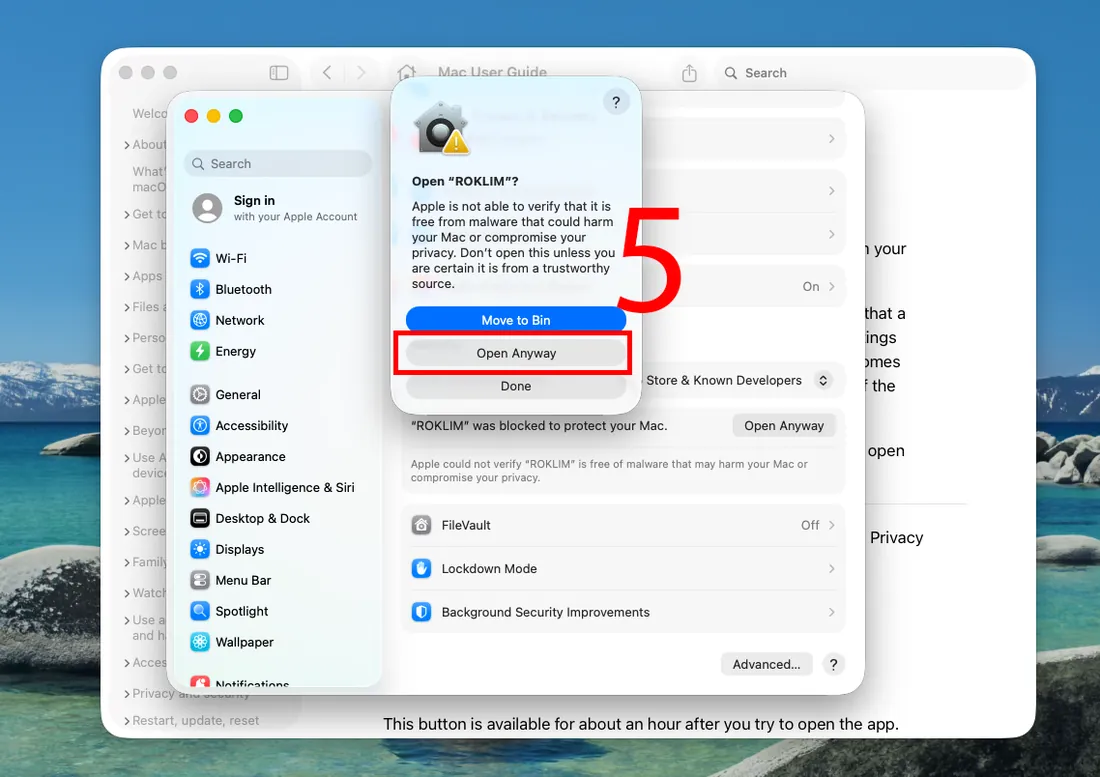The width and height of the screenshot is (1100, 777).
Task: Expand the Lockdown Mode row chevron
Action: [831, 568]
